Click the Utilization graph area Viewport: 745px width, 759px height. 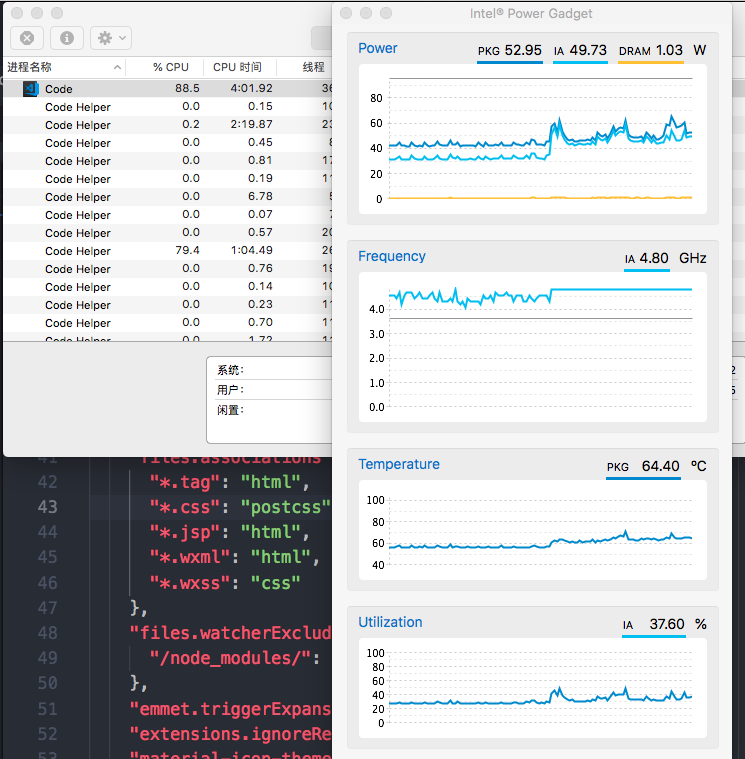[x=532, y=688]
